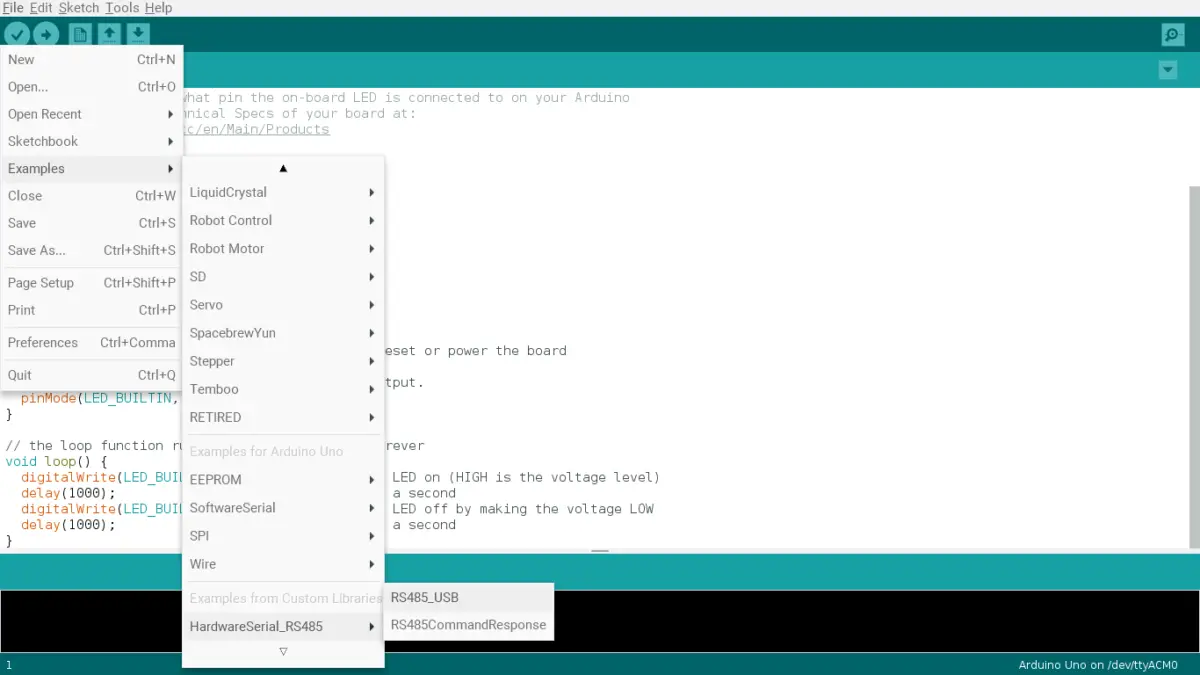The width and height of the screenshot is (1200, 675).
Task: Click the Save sketch icon in the toolbar
Action: (x=138, y=33)
